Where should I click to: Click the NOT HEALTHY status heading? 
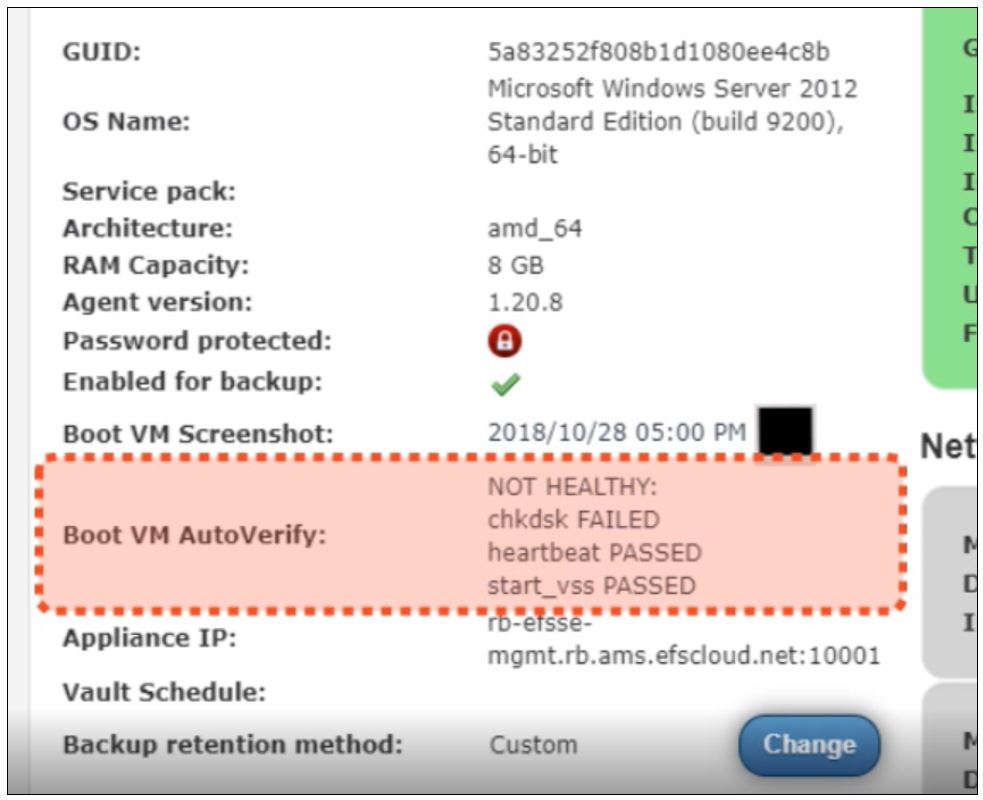pos(572,487)
